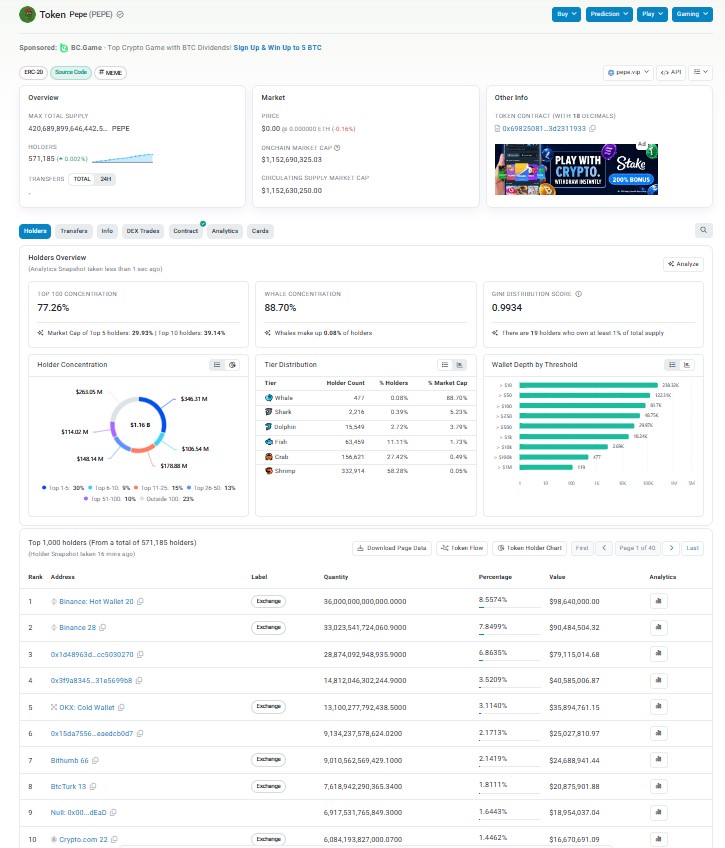
Task: Click Source Code tag
Action: 71,72
